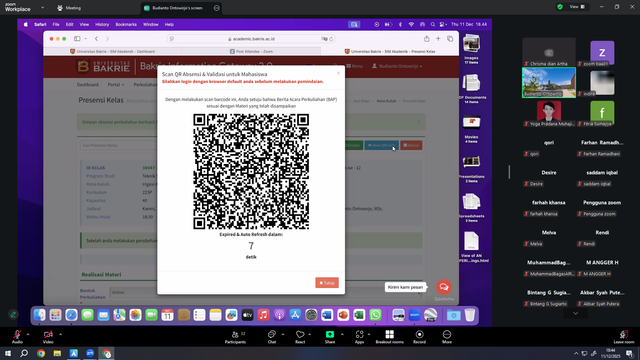
Task: Open Breakout rooms
Action: [x=389, y=337]
